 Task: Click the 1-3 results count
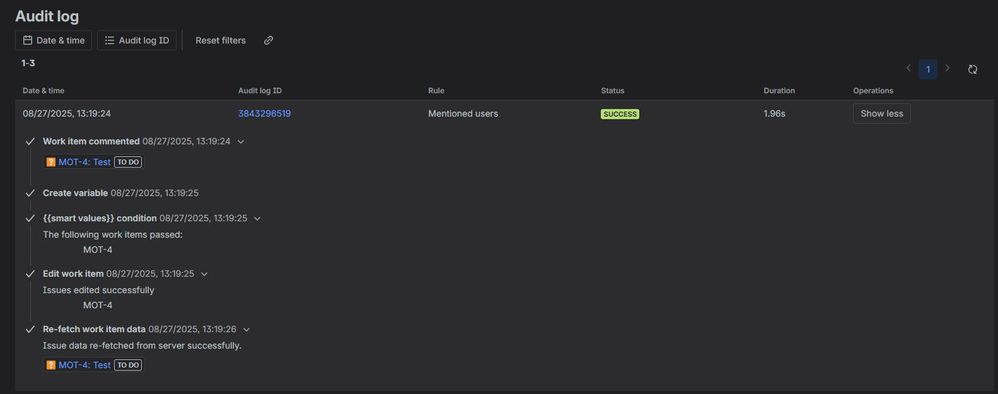click(28, 63)
